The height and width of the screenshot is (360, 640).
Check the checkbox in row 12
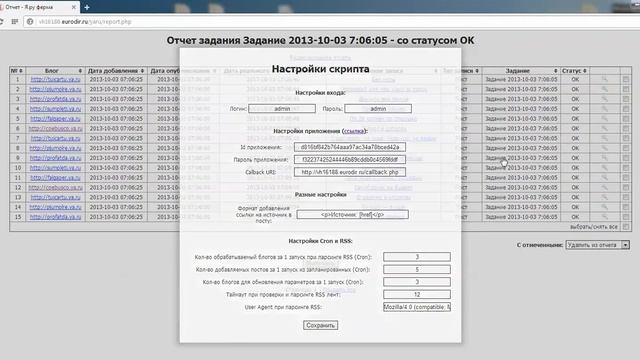[626, 187]
